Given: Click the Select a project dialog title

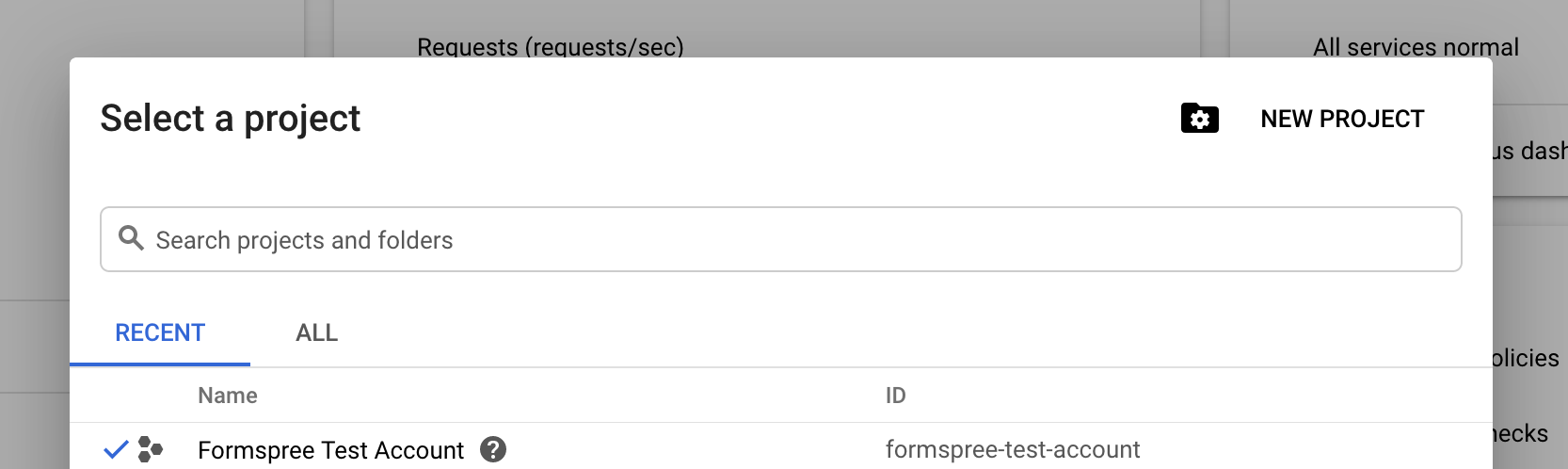Looking at the screenshot, I should [231, 119].
